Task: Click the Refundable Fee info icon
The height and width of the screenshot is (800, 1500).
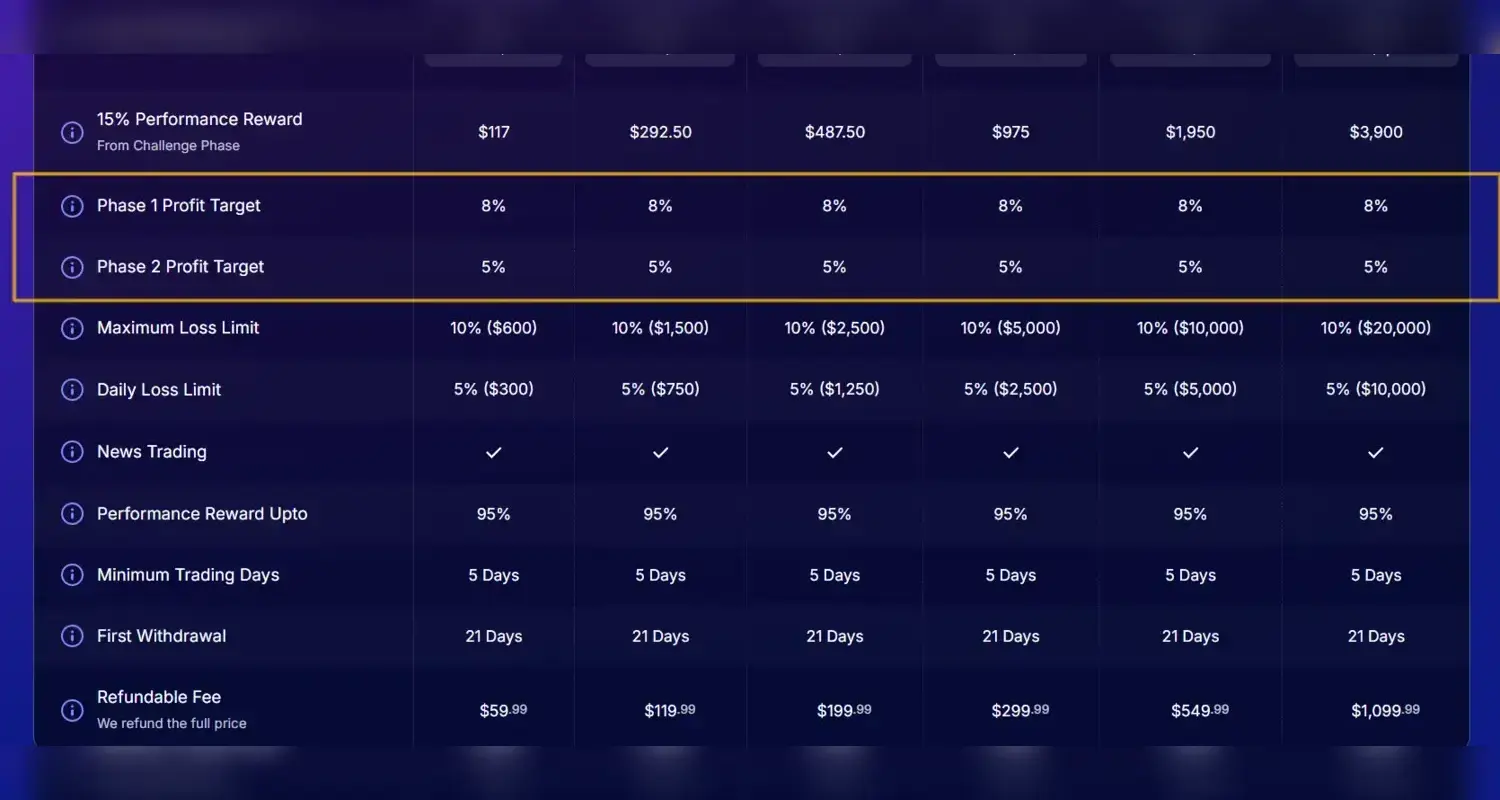Action: coord(72,710)
